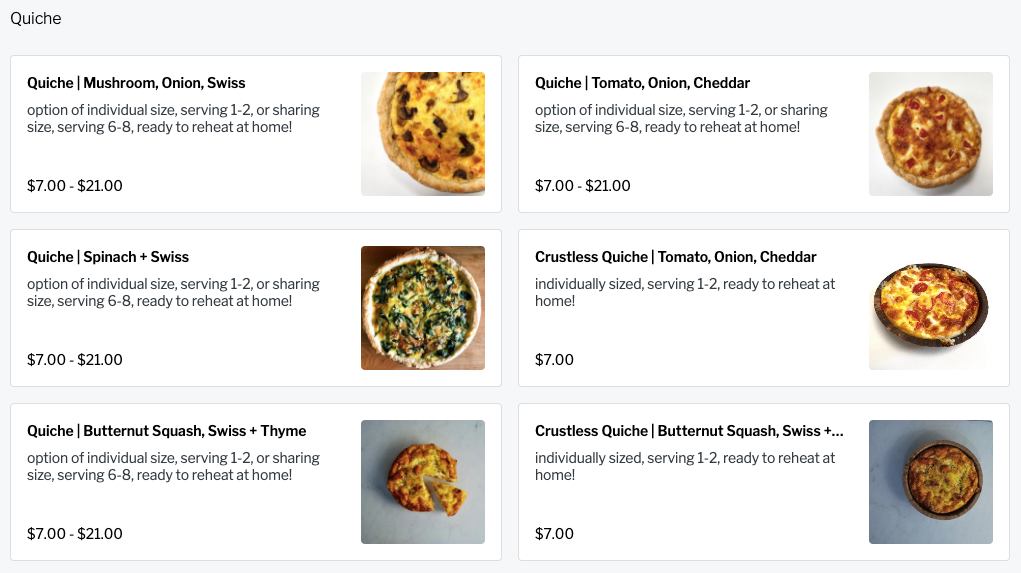This screenshot has width=1021, height=573.
Task: Click the "Quiche" section heading
Action: (x=36, y=19)
